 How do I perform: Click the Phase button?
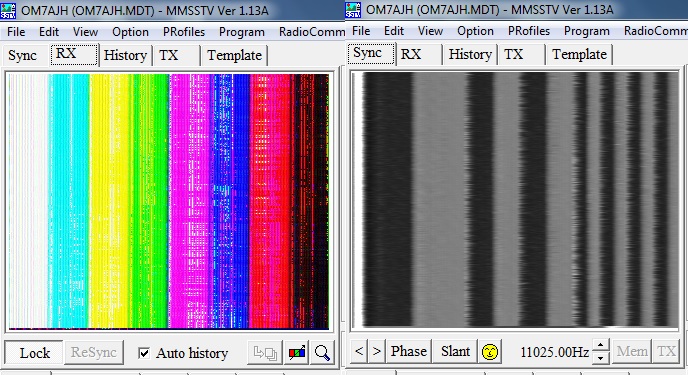point(408,351)
